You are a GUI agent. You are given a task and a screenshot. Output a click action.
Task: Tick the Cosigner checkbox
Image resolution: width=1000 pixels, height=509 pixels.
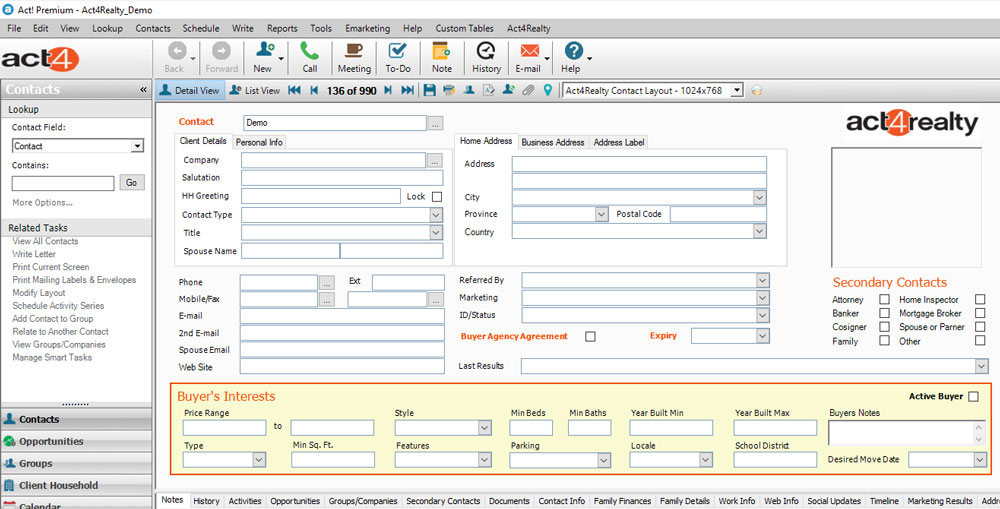click(885, 327)
